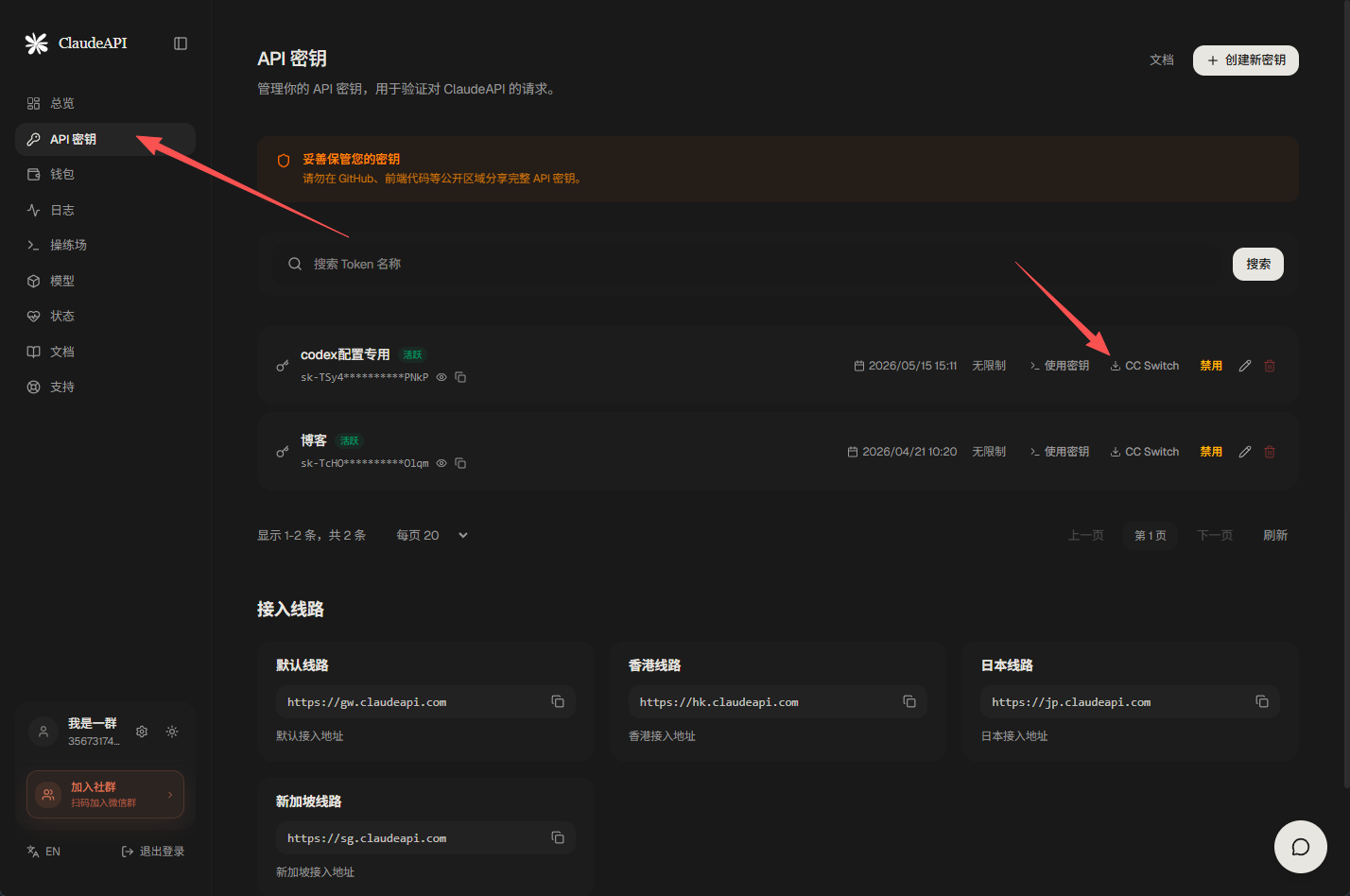Click the sk-TSy4 masked key text
This screenshot has width=1350, height=896.
[365, 377]
